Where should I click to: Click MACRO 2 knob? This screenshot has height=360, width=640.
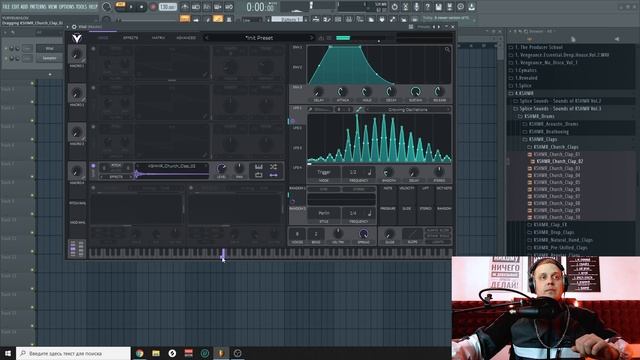click(76, 93)
